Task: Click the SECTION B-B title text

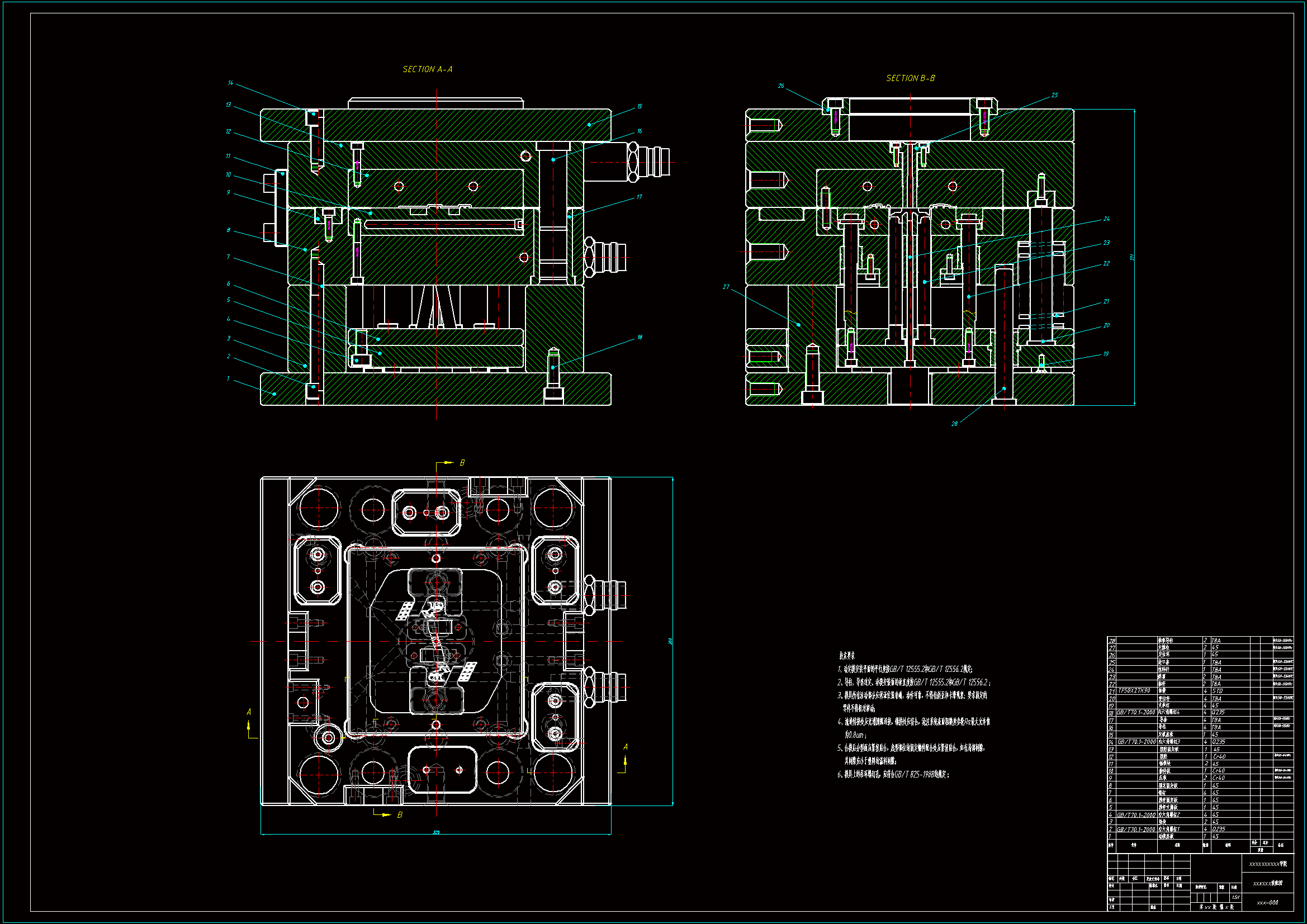Action: 910,78
